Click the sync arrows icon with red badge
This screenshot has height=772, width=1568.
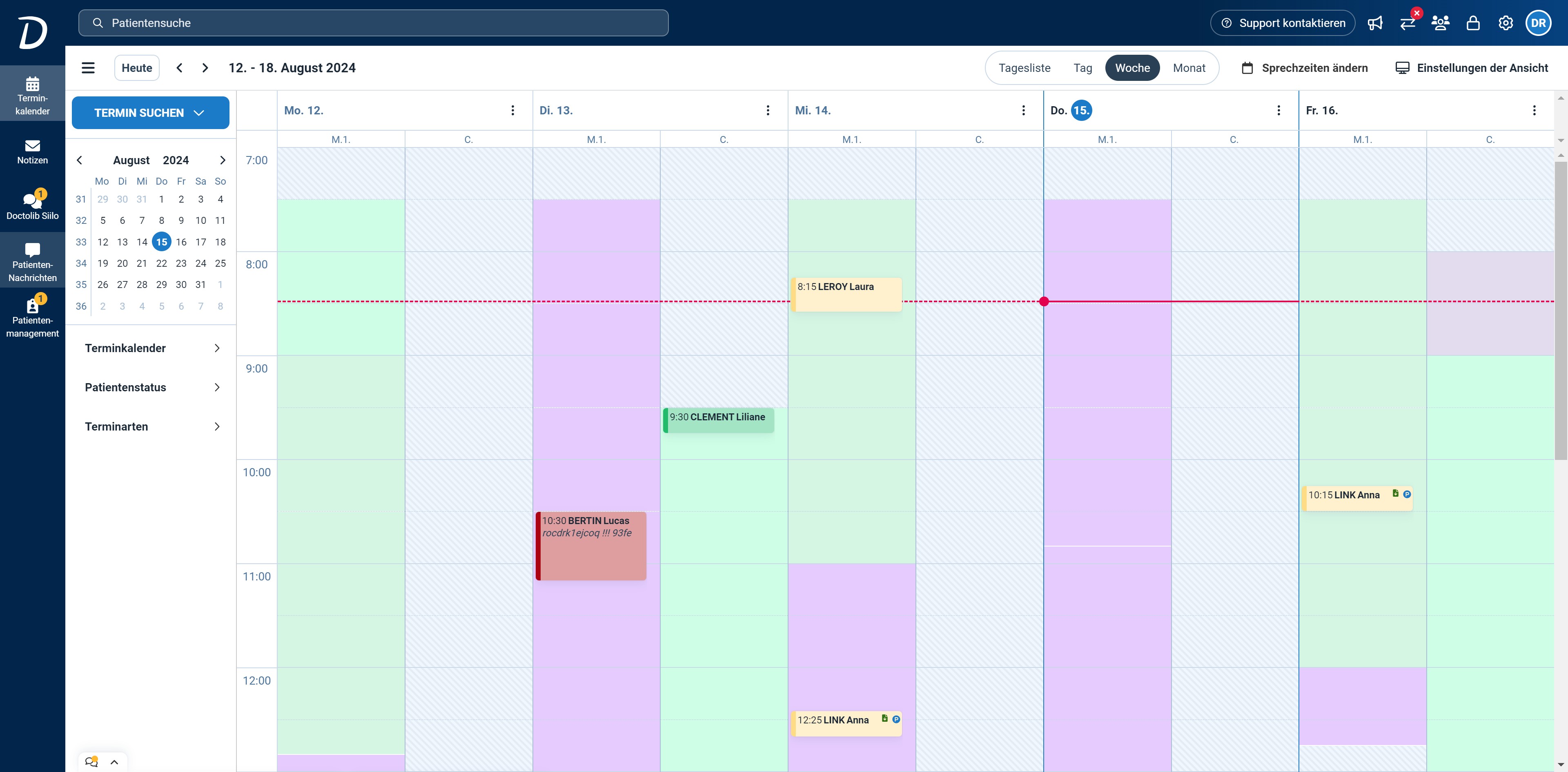tap(1408, 23)
